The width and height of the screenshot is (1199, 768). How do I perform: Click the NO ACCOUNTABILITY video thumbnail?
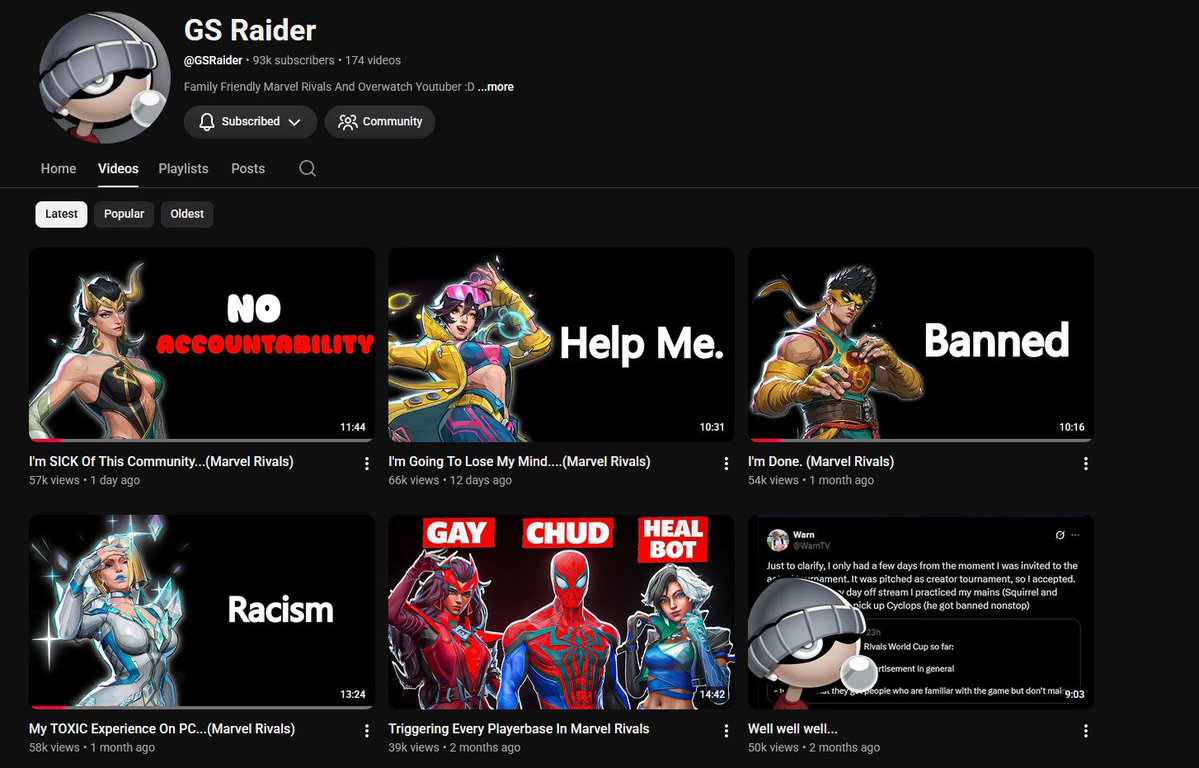point(202,344)
